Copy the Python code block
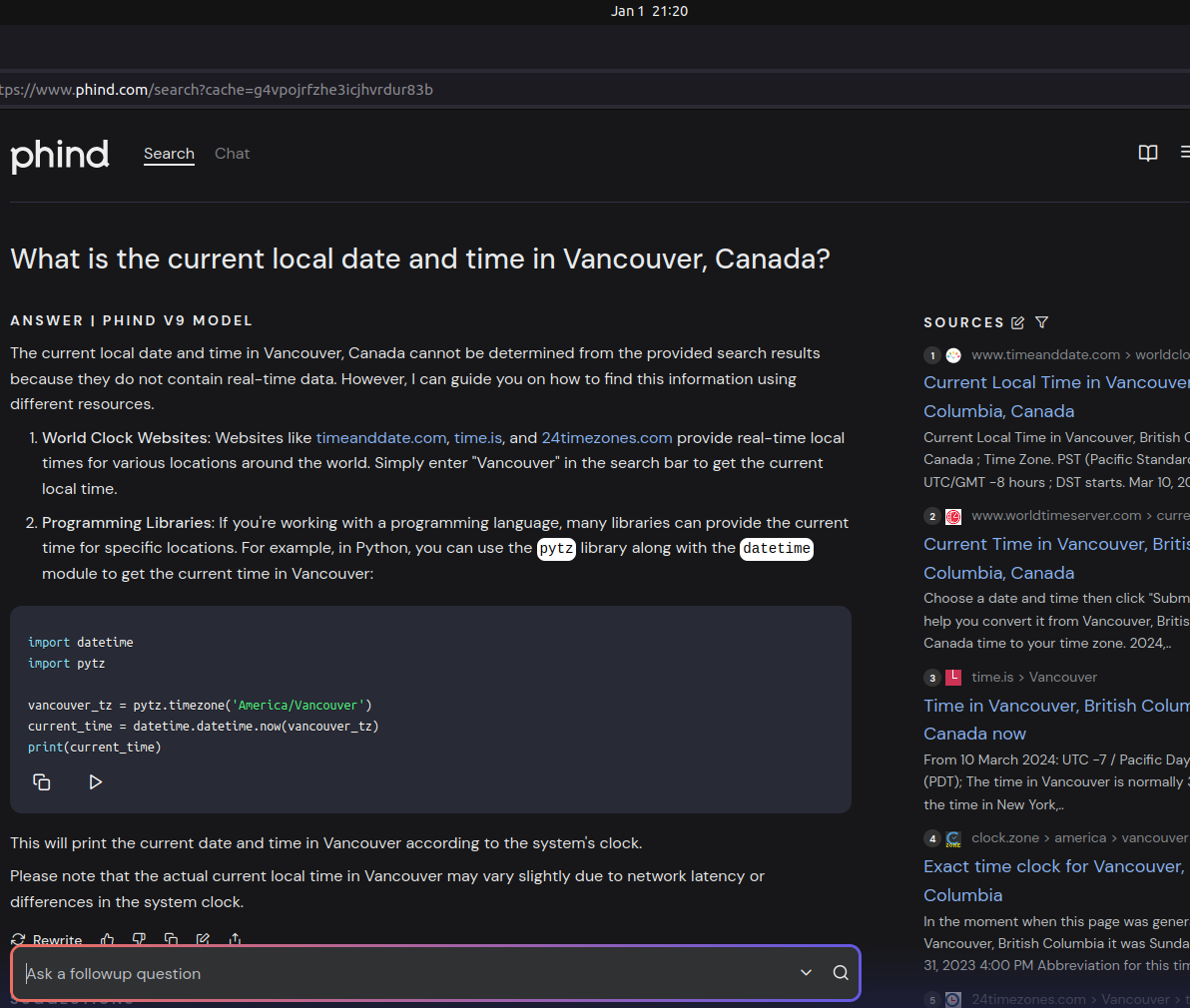Screen dimensions: 1190x1008 coord(42,782)
